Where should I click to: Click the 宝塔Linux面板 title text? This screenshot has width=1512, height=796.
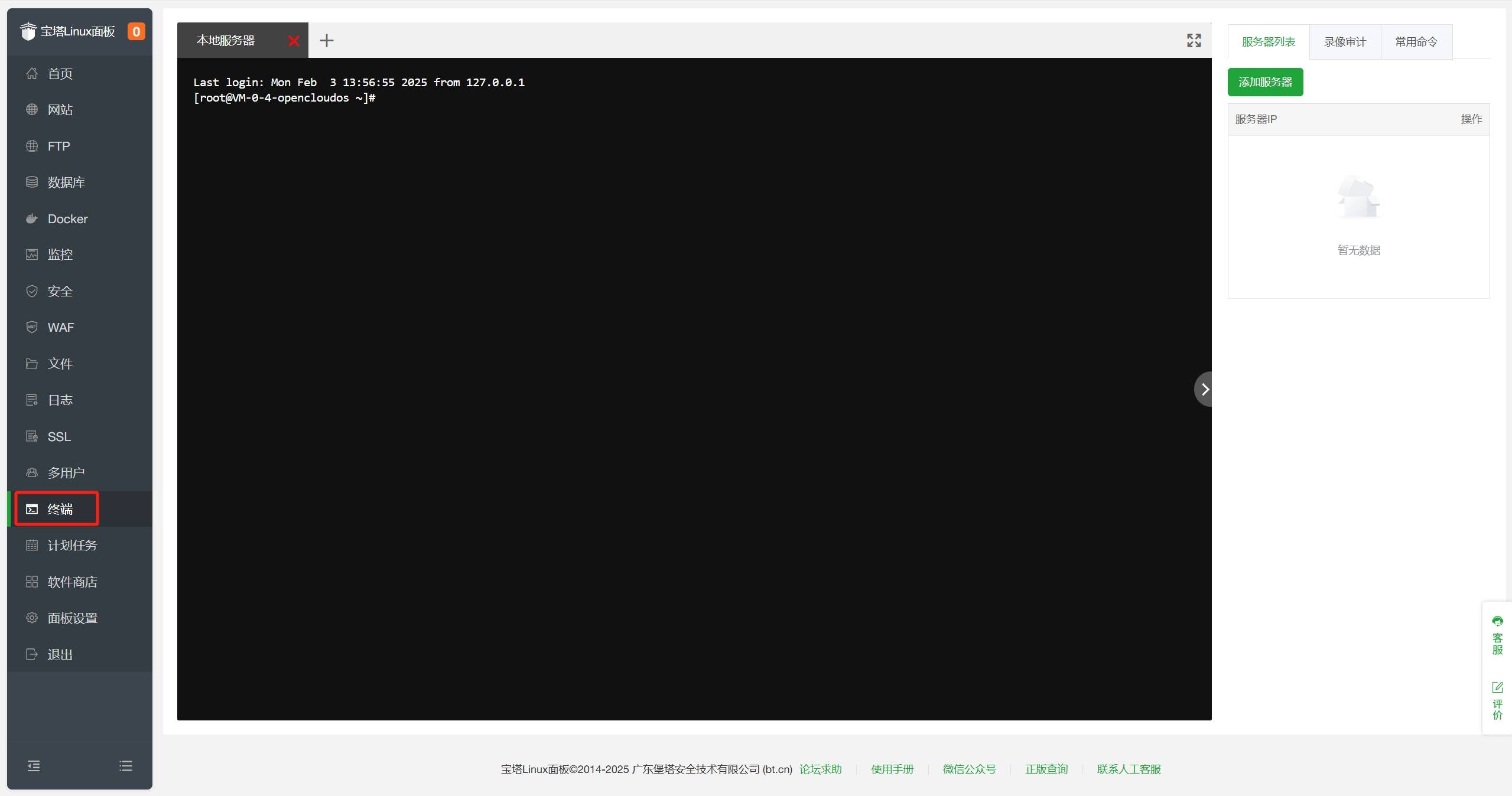click(77, 31)
